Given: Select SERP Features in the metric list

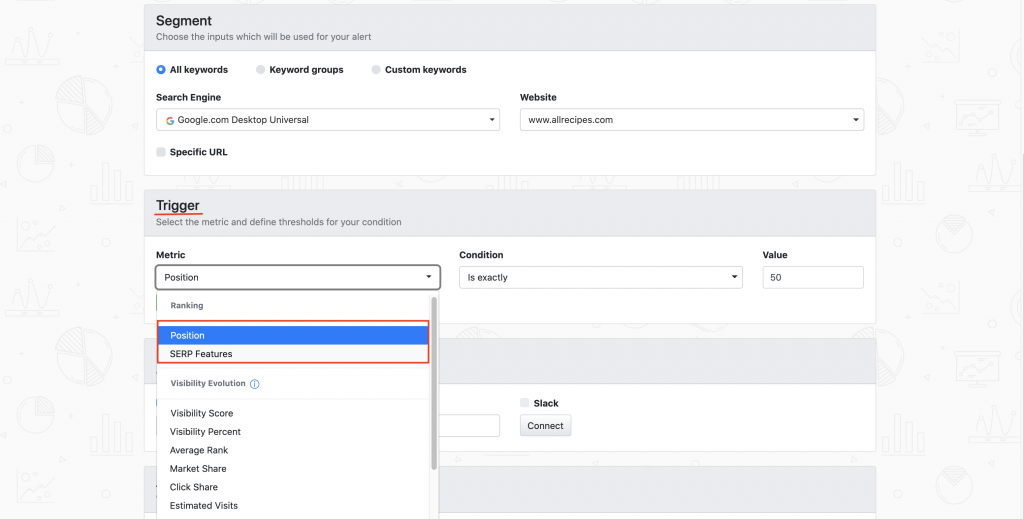Looking at the screenshot, I should [x=293, y=354].
